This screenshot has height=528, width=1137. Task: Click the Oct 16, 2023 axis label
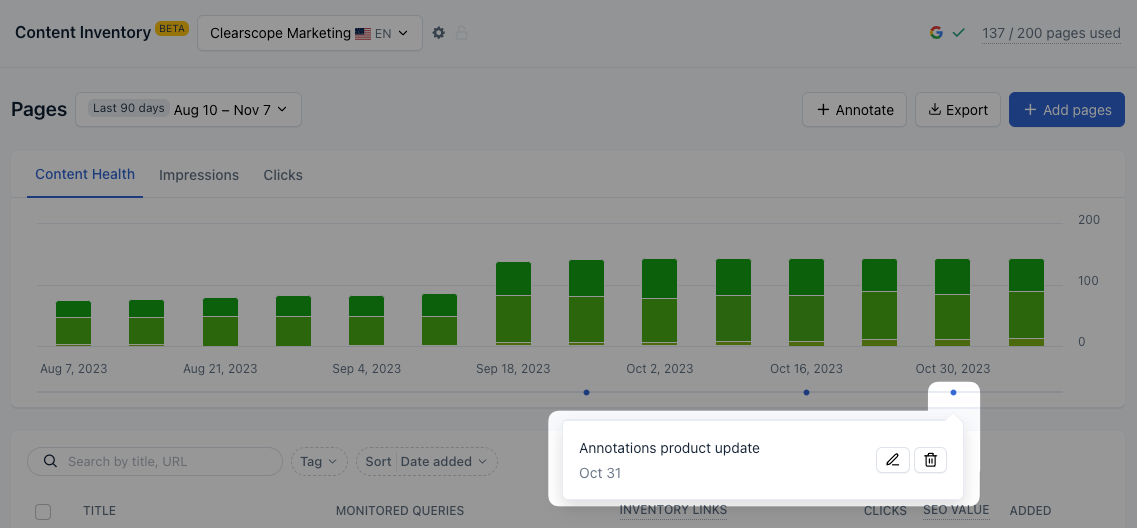[806, 368]
